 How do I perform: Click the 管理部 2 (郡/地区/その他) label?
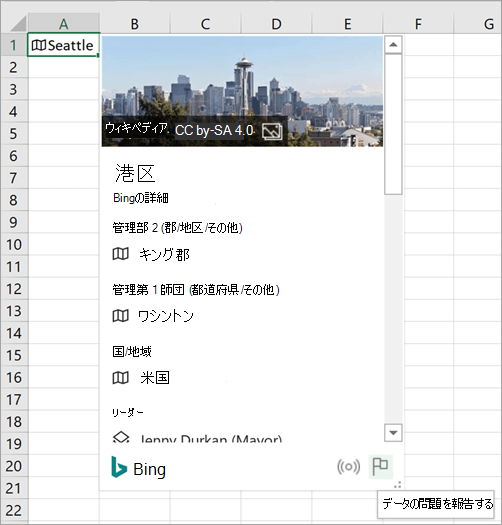pyautogui.click(x=177, y=228)
